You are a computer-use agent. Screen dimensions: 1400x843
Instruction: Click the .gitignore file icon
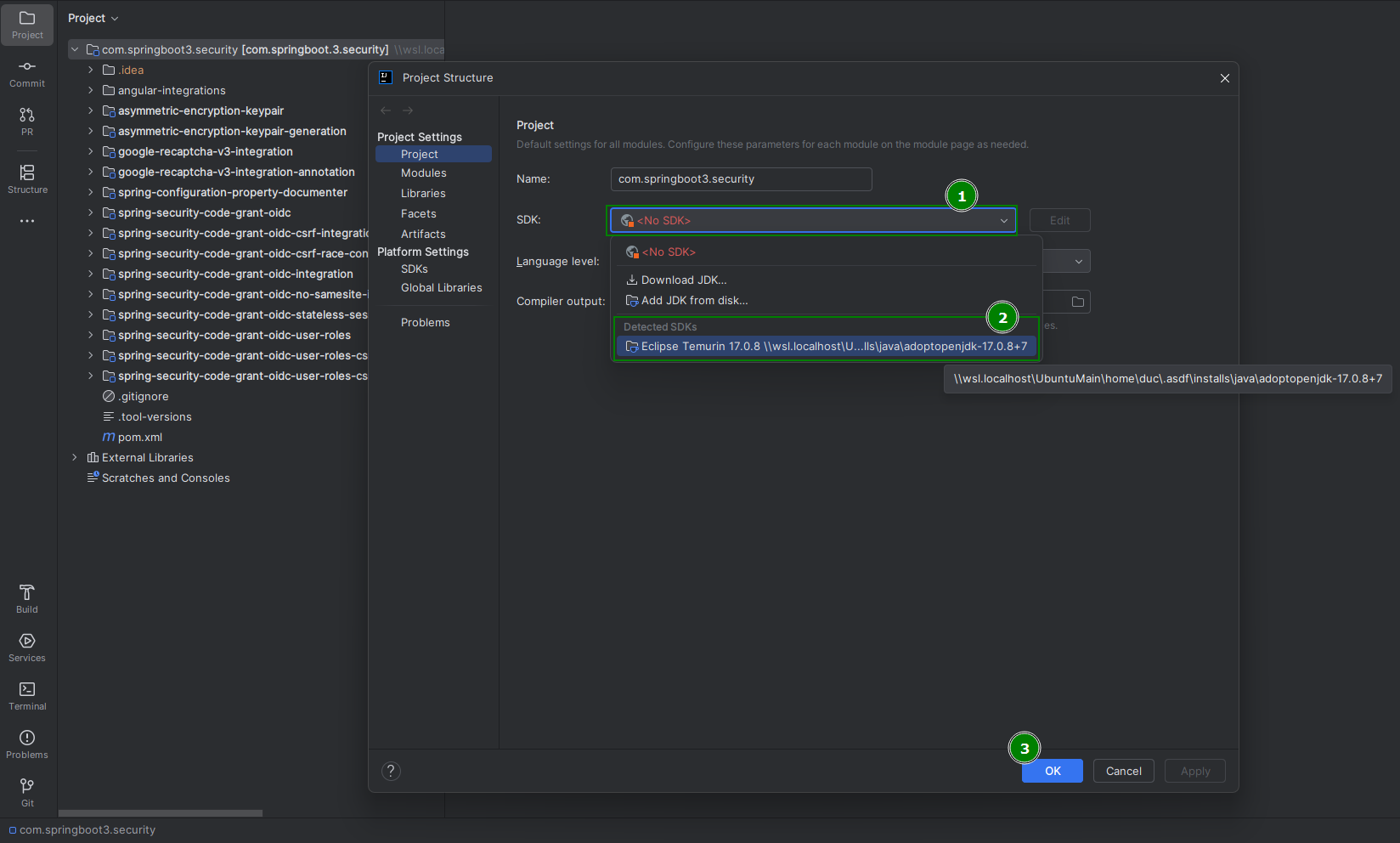[x=109, y=396]
